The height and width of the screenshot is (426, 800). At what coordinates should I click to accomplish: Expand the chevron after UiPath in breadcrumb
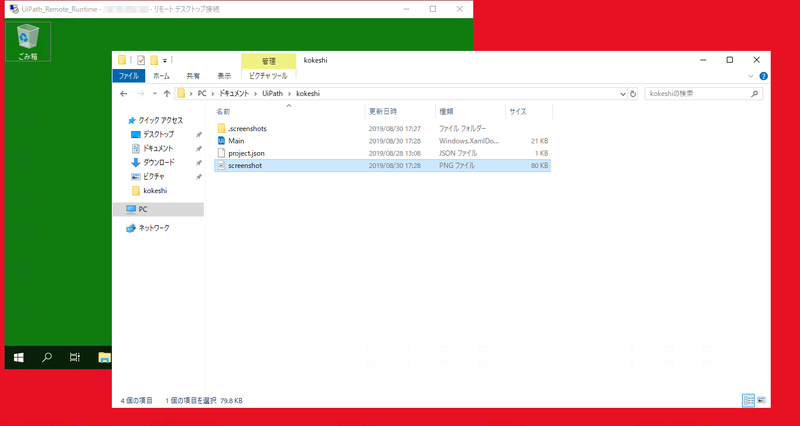pyautogui.click(x=289, y=94)
